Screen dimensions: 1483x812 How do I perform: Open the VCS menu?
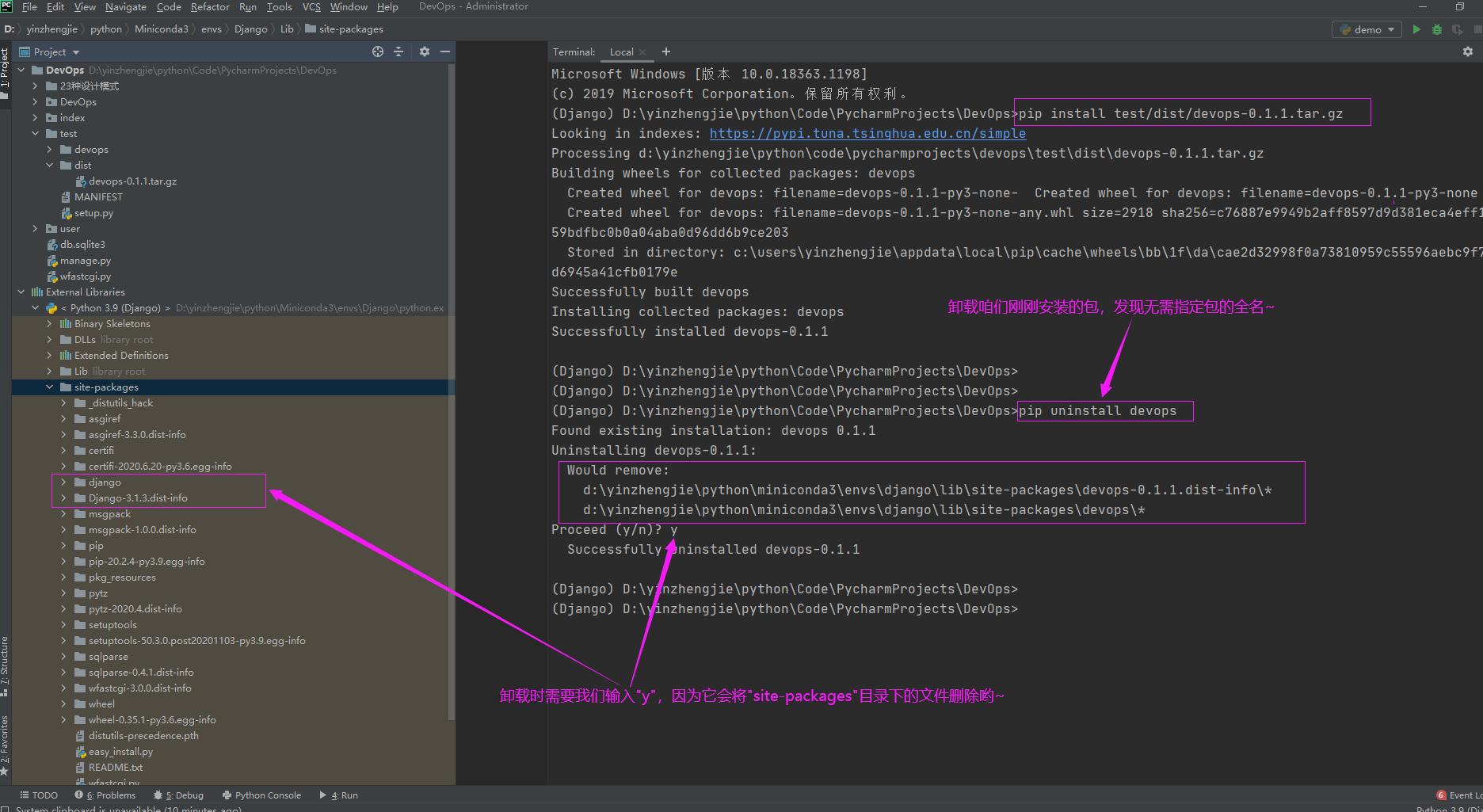pyautogui.click(x=311, y=7)
